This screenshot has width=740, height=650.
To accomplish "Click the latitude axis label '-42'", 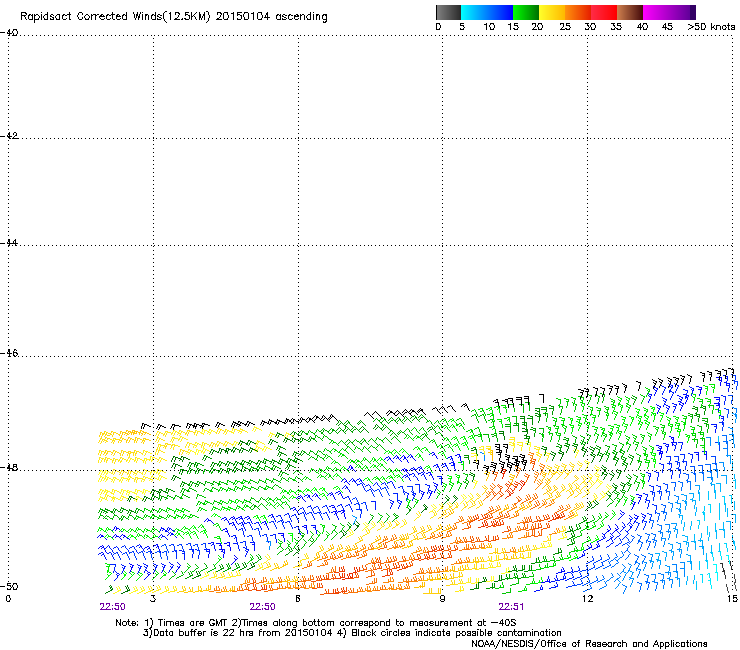I will [x=9, y=135].
